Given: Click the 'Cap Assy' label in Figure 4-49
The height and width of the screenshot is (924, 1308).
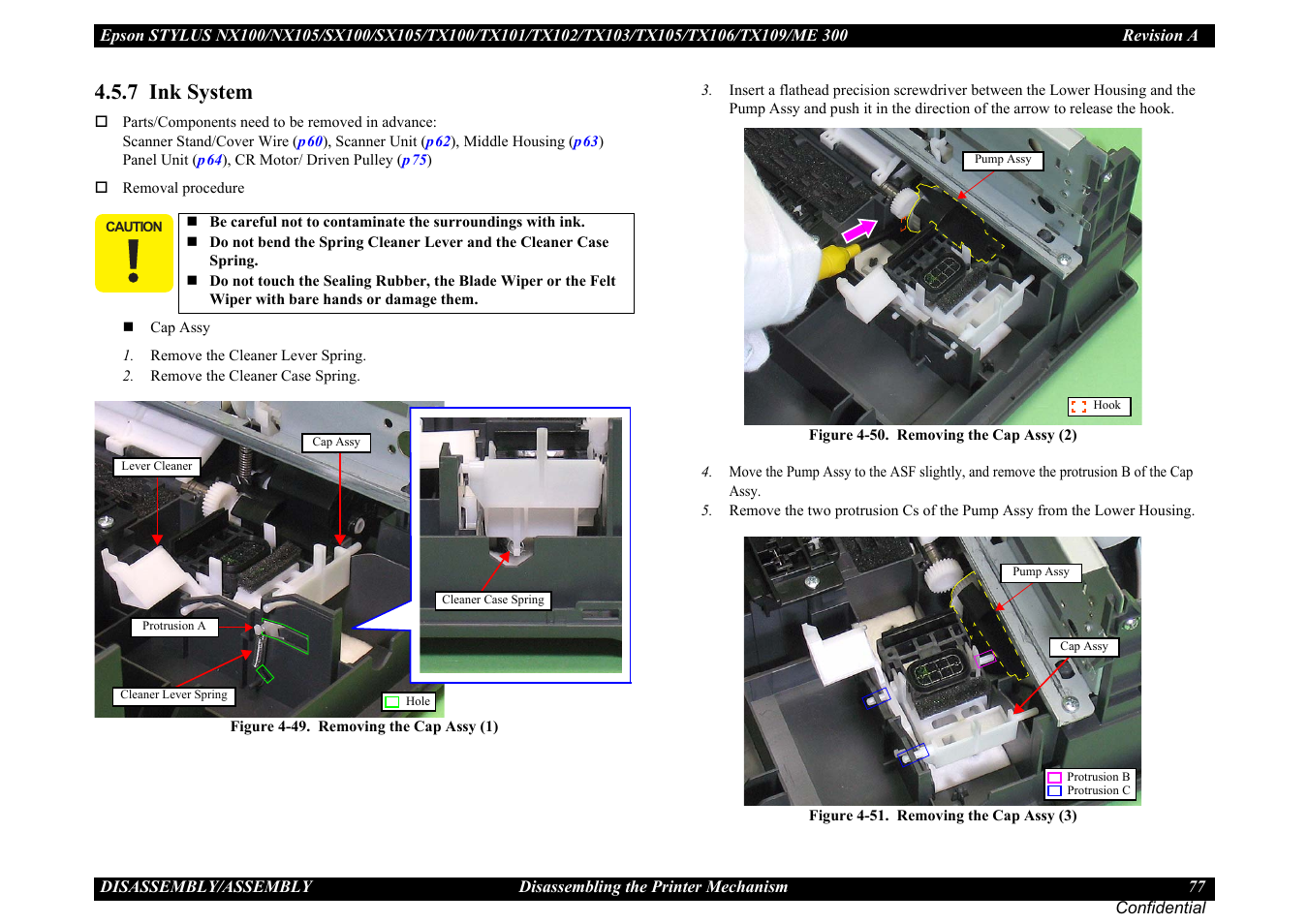Looking at the screenshot, I should (336, 443).
